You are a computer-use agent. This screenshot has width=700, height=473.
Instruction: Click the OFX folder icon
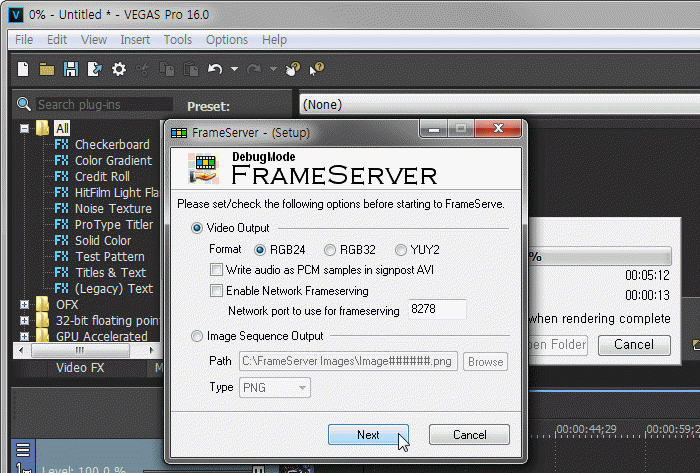[42, 304]
